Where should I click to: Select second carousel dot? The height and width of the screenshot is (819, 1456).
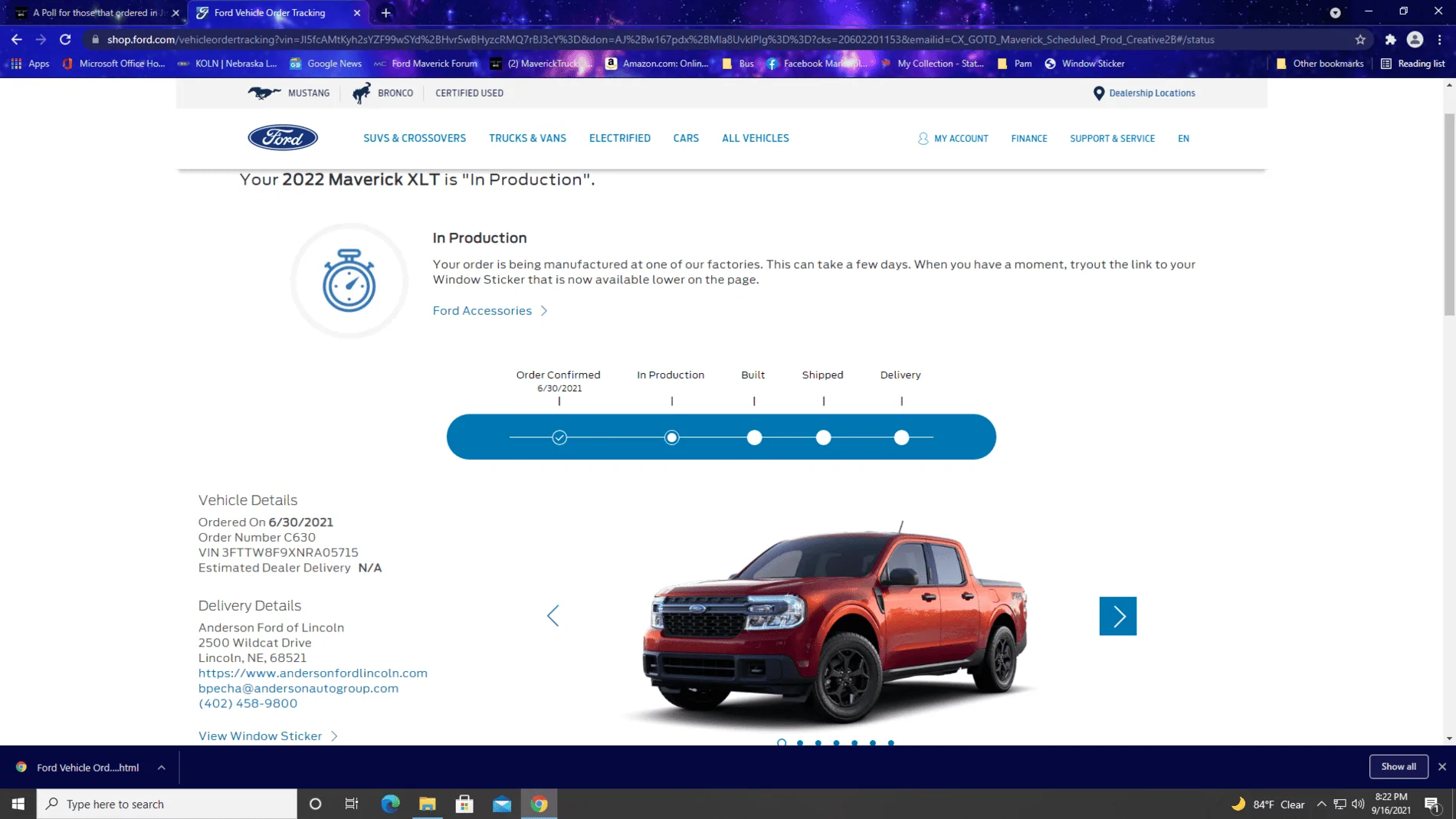click(x=800, y=742)
